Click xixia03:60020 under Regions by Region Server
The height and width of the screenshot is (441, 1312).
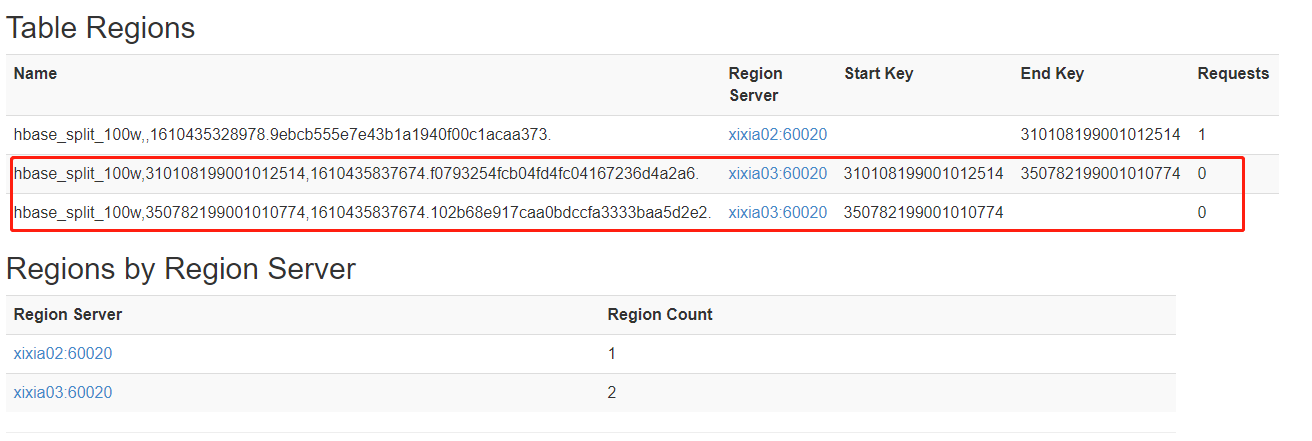point(63,392)
